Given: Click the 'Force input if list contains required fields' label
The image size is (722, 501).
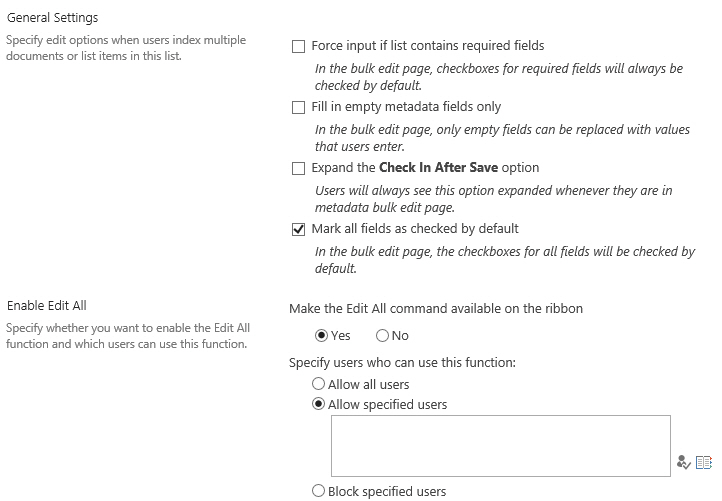Looking at the screenshot, I should 428,46.
